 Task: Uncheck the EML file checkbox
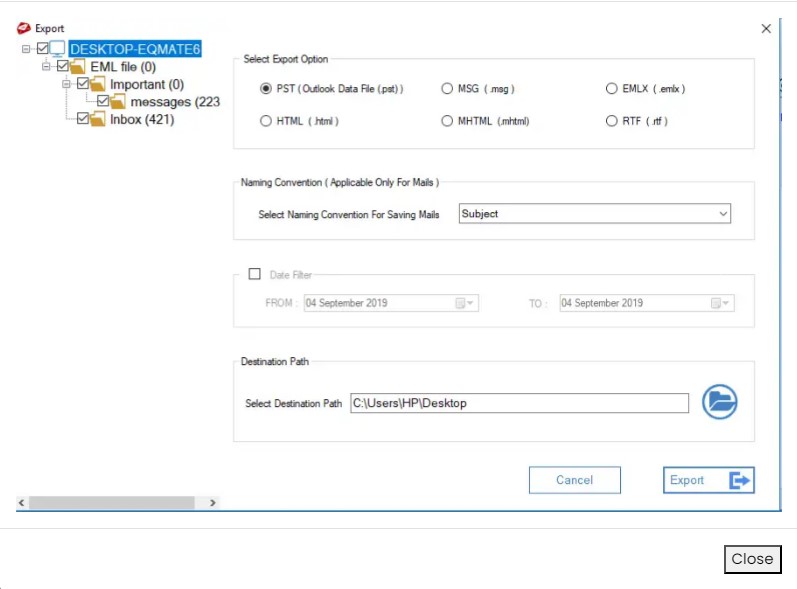click(x=63, y=66)
